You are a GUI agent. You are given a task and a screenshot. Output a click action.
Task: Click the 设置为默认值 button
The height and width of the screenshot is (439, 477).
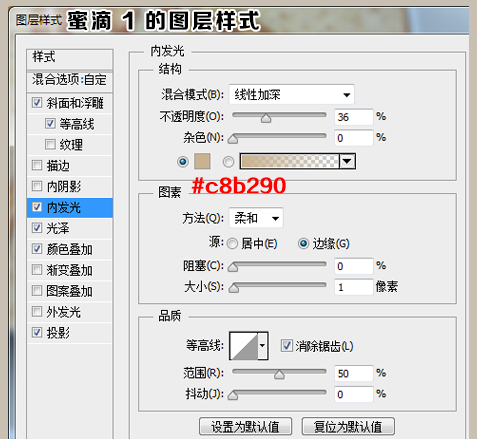(x=245, y=426)
